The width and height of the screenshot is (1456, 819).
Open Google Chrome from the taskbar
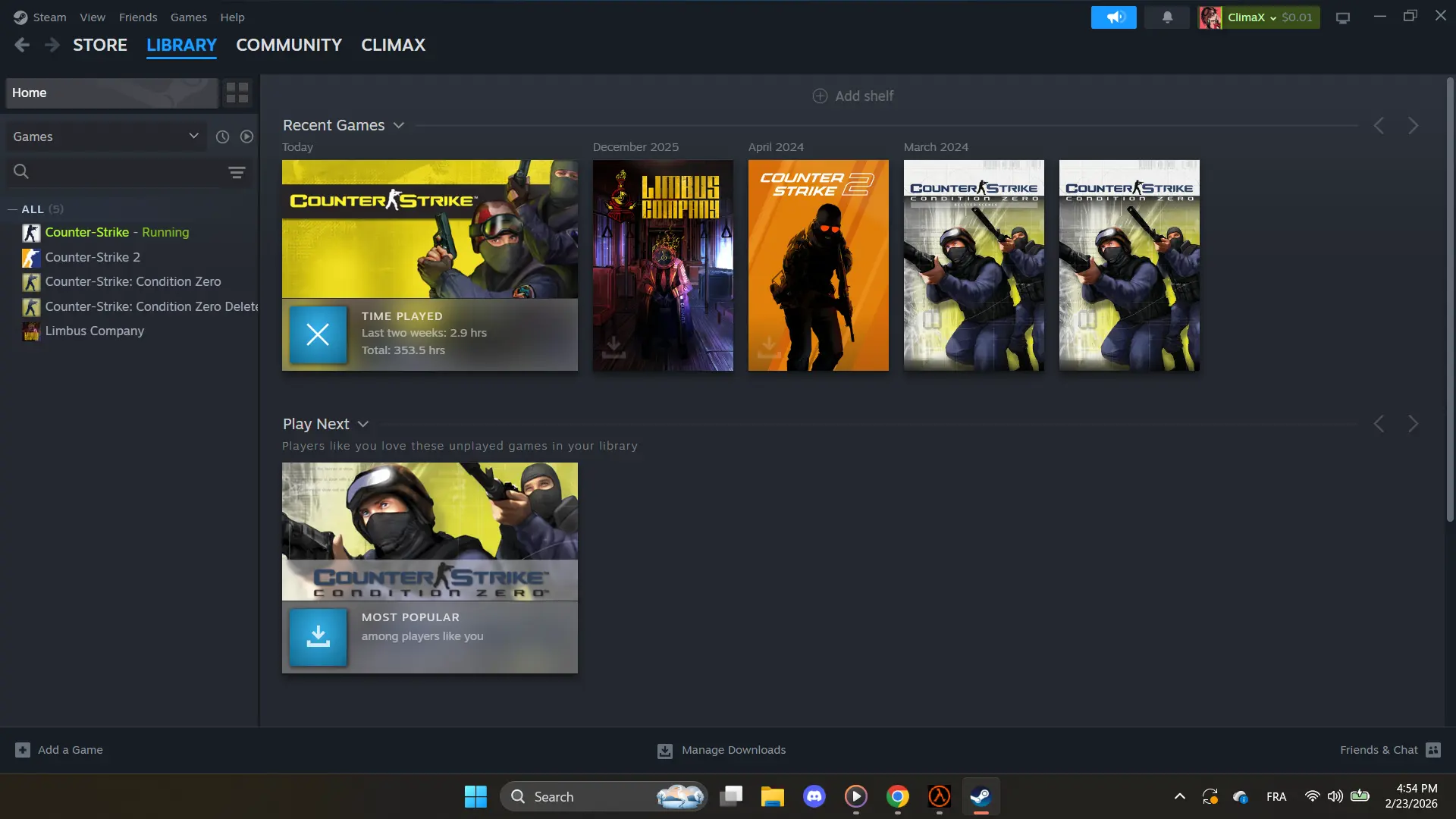(898, 797)
